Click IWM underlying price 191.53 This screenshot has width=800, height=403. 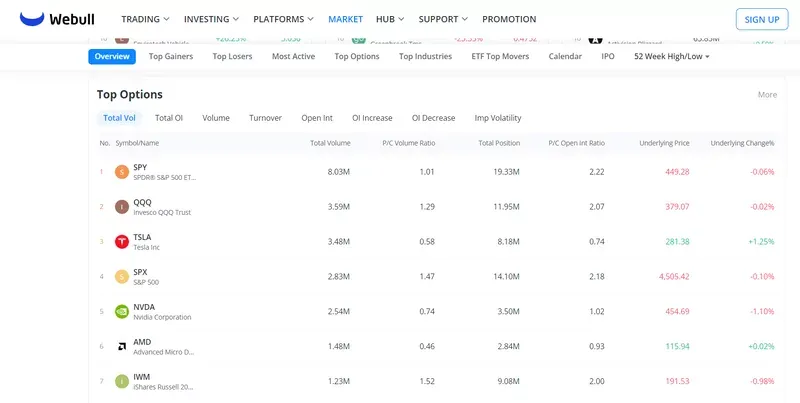677,381
